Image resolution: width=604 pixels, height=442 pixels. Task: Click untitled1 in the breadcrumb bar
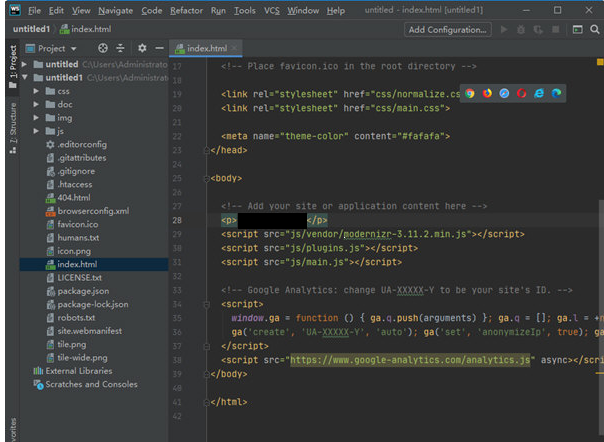(31, 29)
